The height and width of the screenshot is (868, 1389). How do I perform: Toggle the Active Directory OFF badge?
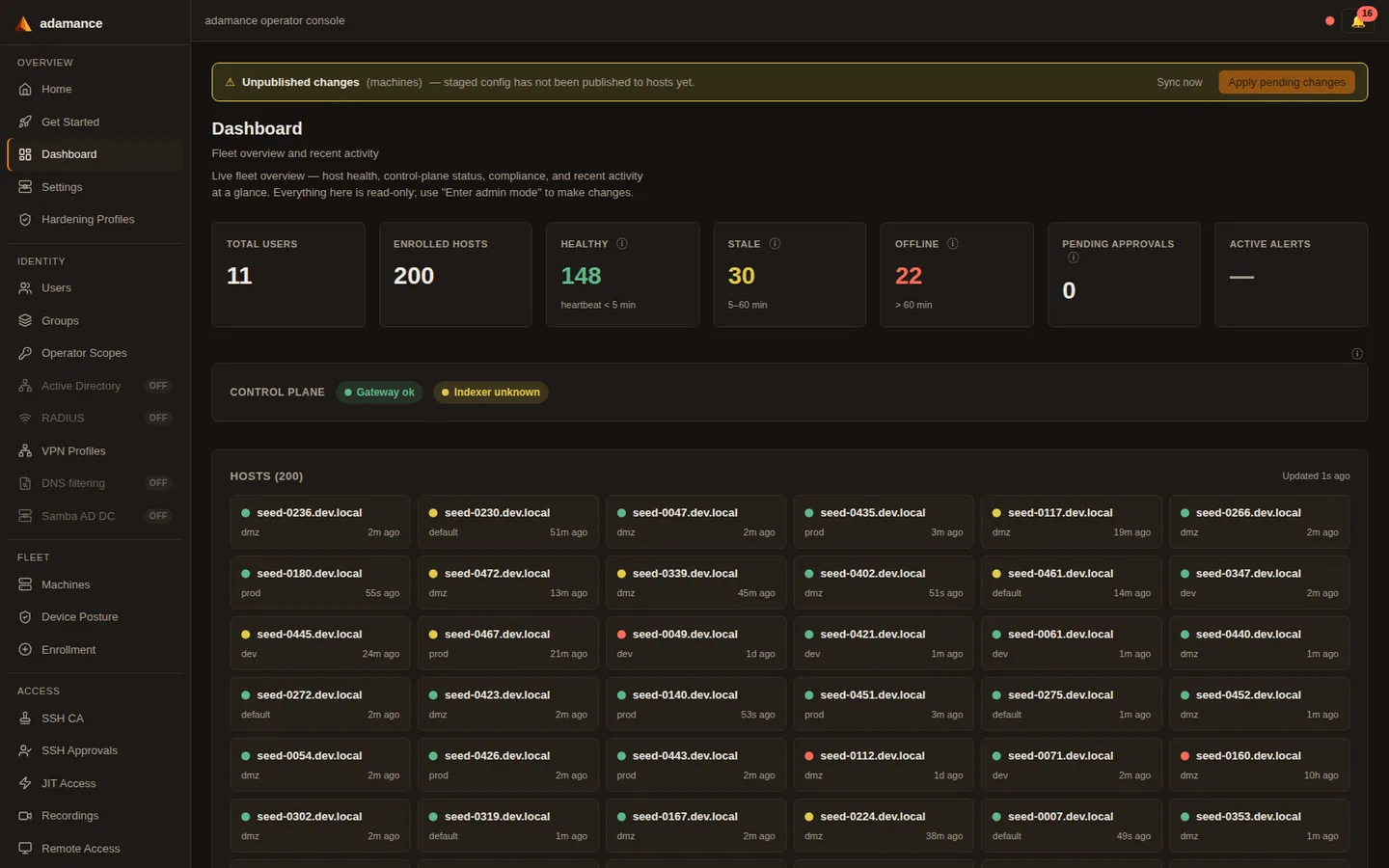(x=158, y=386)
